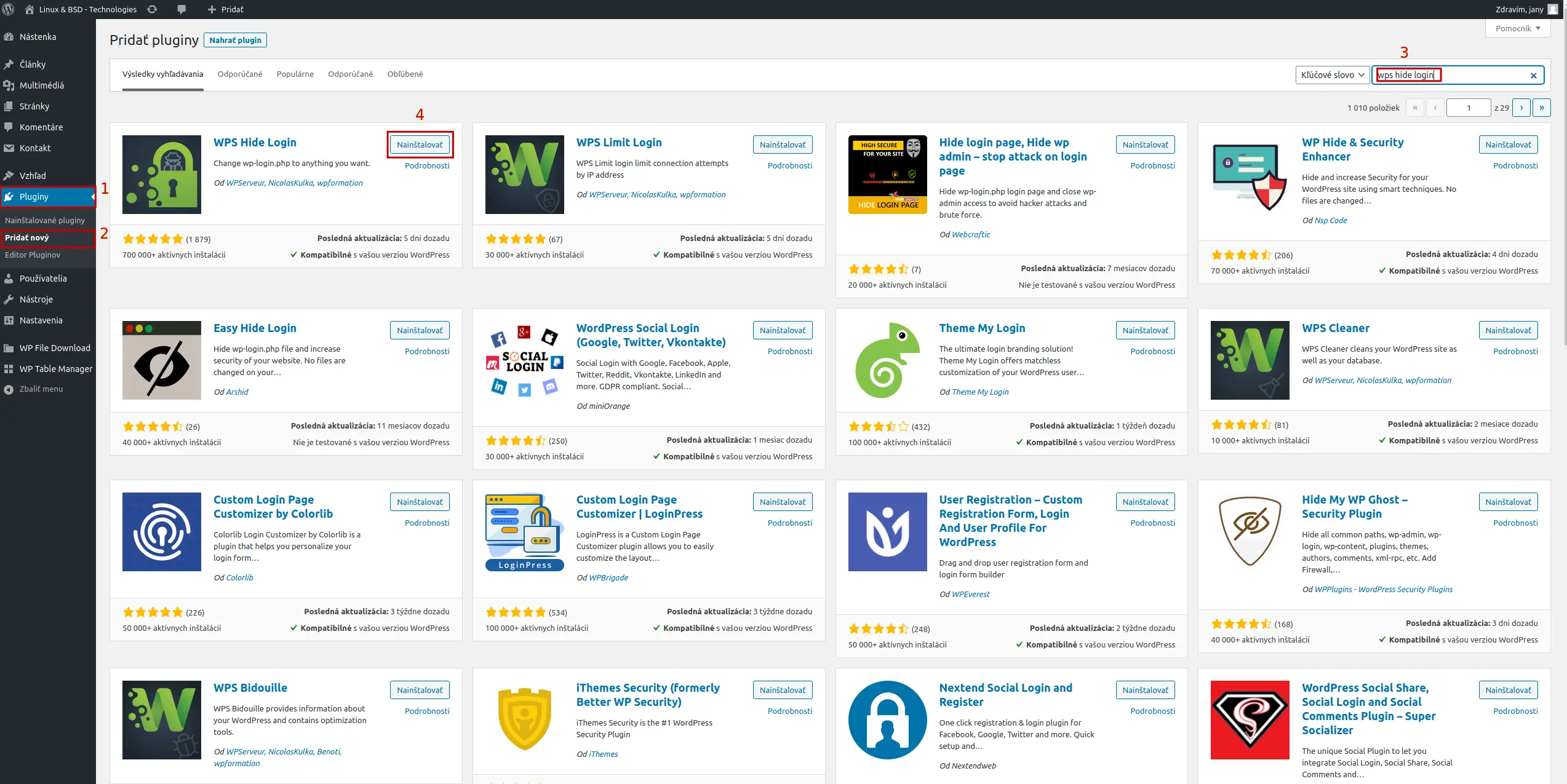Install WP Hide & Security Enhancer
Viewport: 1567px width, 784px height.
tap(1508, 145)
